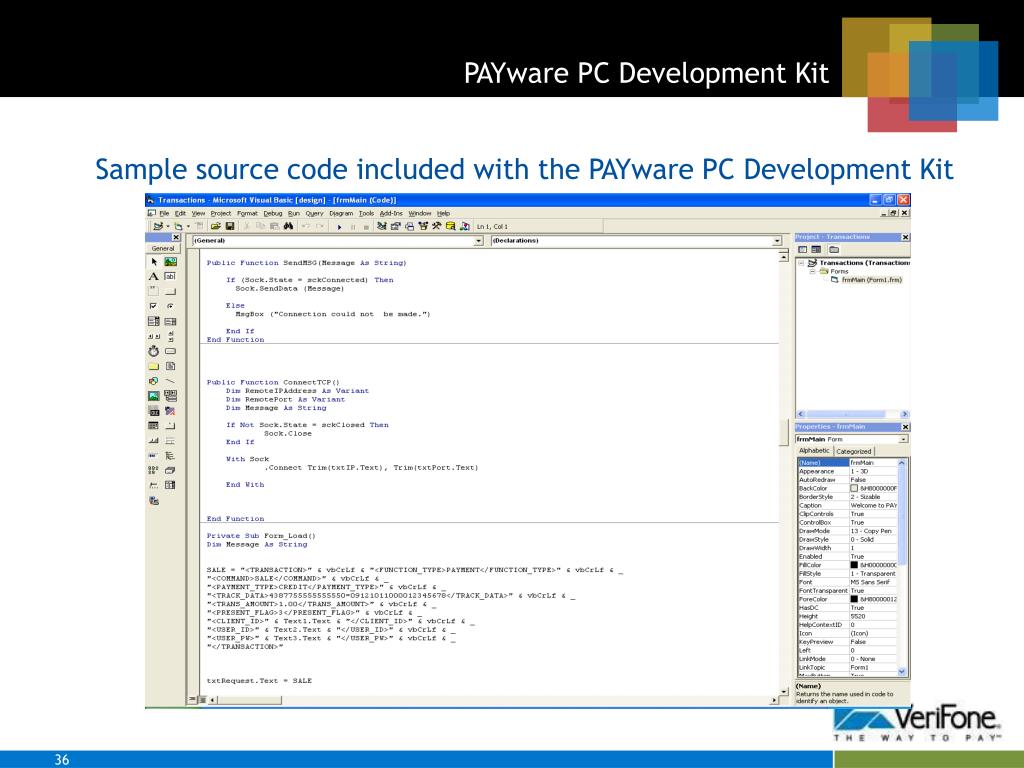Open the Data View Window toolbar icon

451,227
